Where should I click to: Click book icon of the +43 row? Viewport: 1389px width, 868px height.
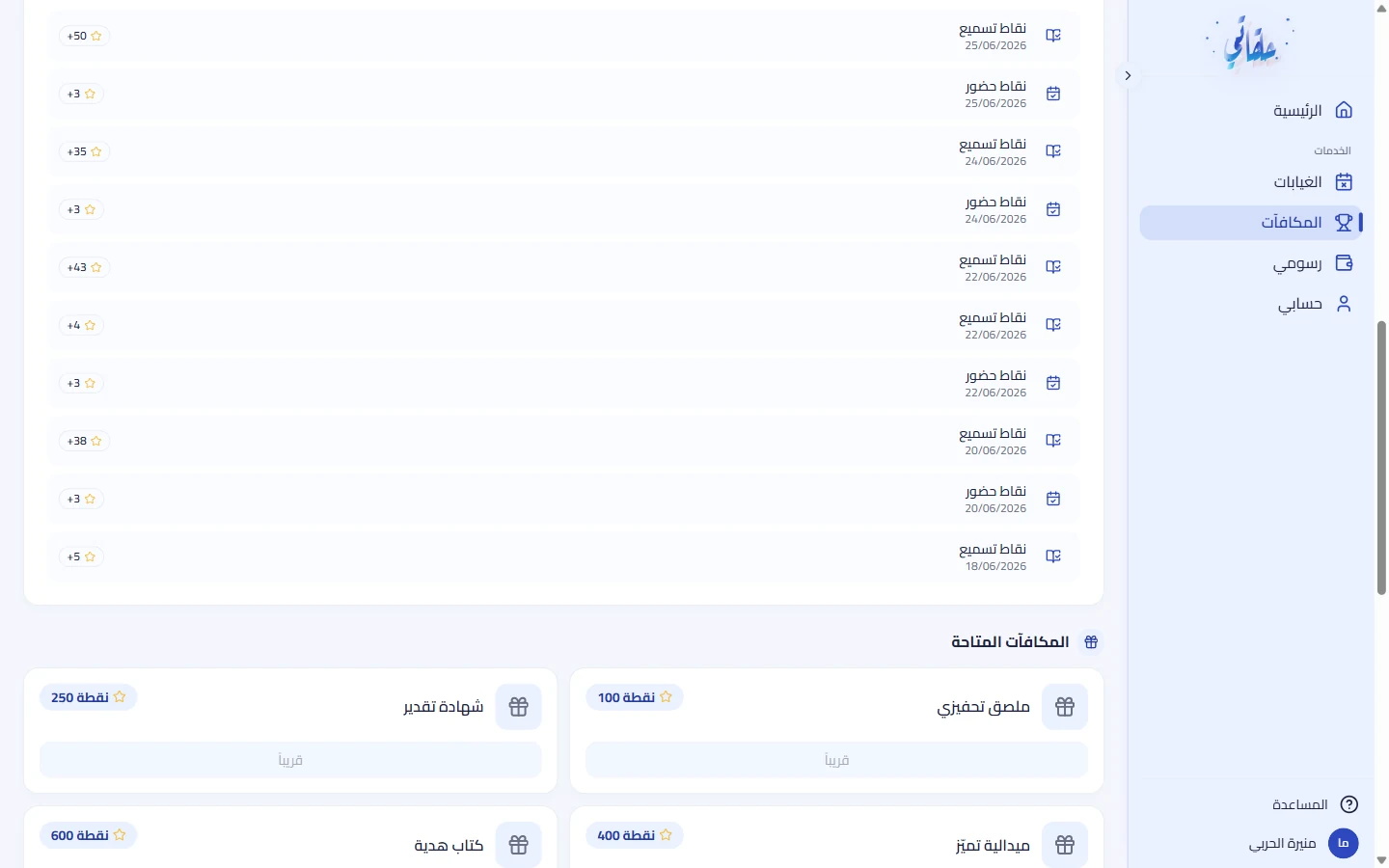(1053, 267)
